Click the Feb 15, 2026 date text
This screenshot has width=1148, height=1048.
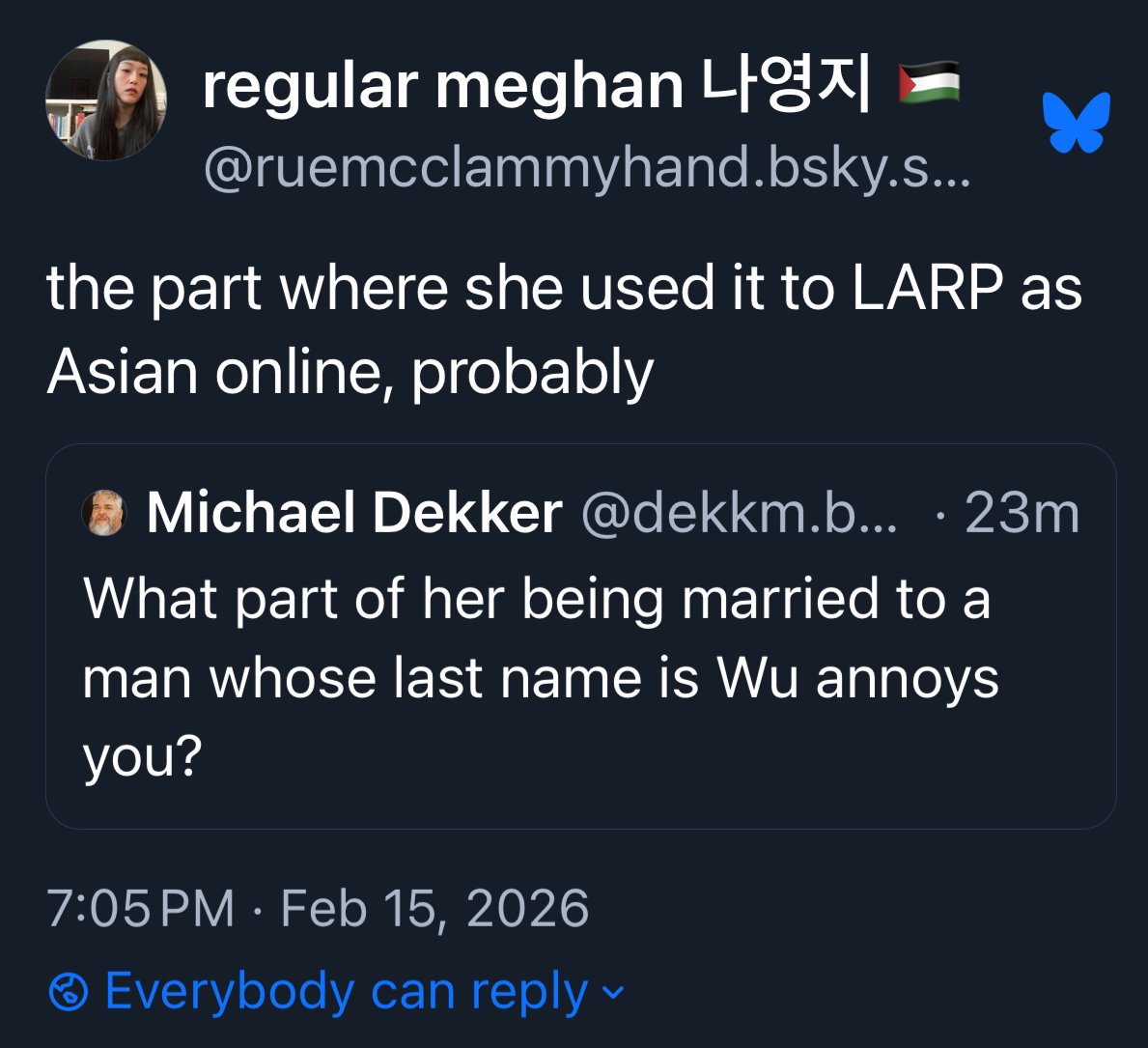point(434,909)
